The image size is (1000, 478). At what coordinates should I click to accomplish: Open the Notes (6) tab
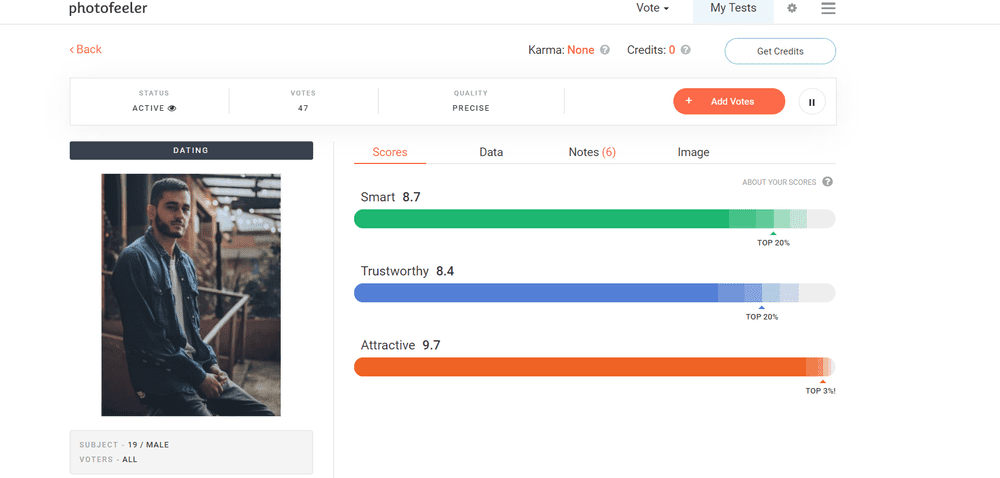coord(592,152)
